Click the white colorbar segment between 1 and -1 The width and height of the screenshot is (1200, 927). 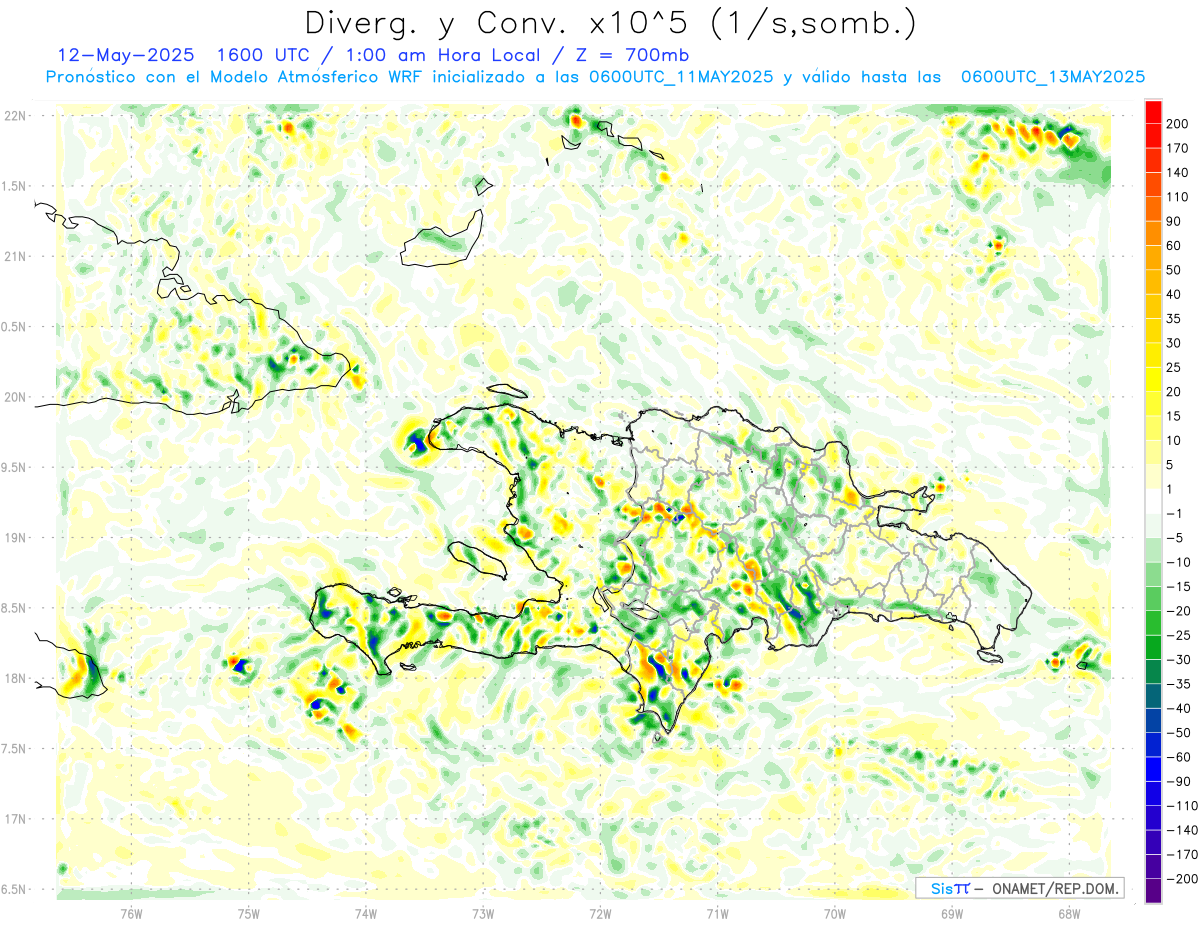pyautogui.click(x=1153, y=501)
